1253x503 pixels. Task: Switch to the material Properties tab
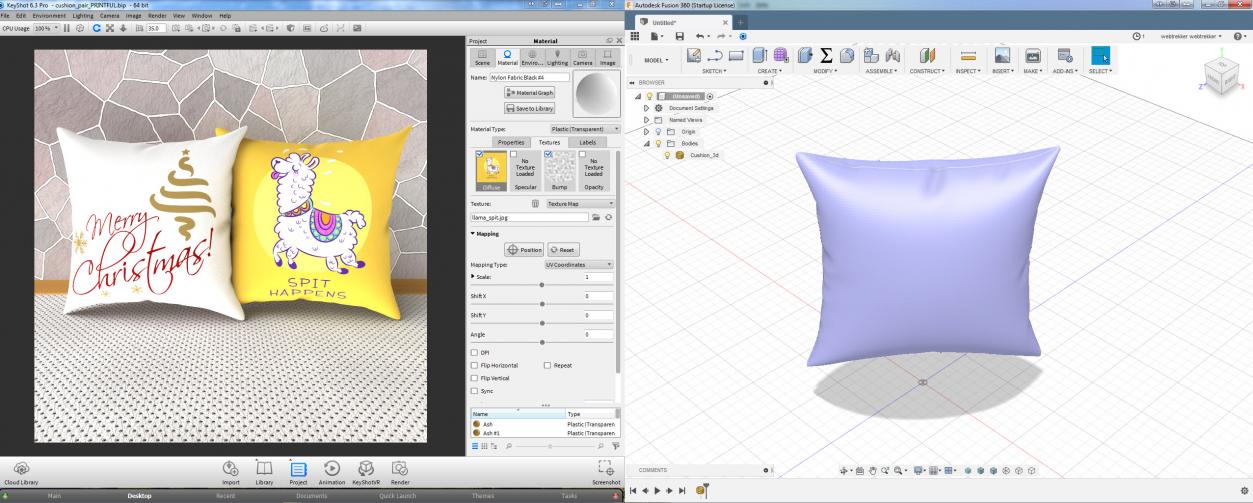click(x=511, y=142)
